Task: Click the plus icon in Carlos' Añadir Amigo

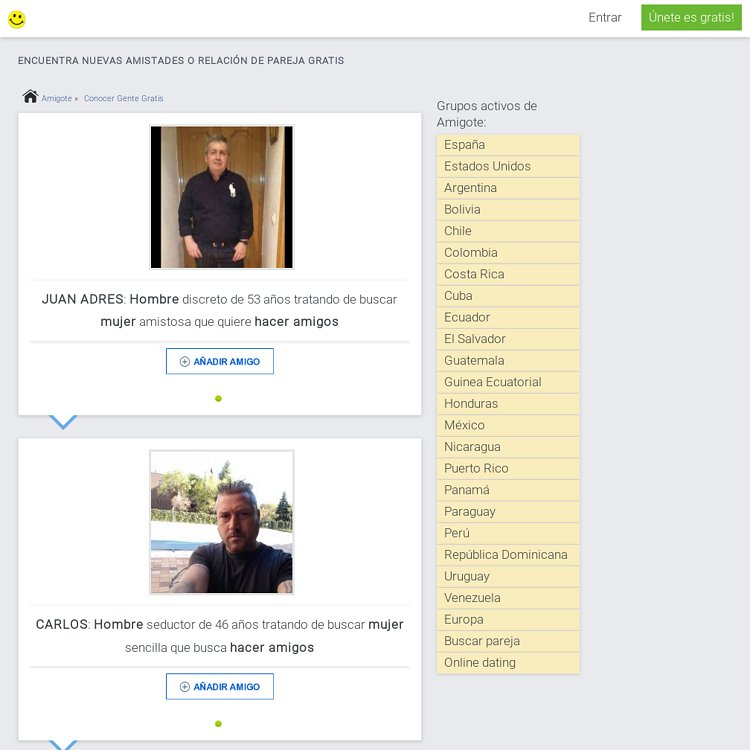Action: pyautogui.click(x=185, y=687)
